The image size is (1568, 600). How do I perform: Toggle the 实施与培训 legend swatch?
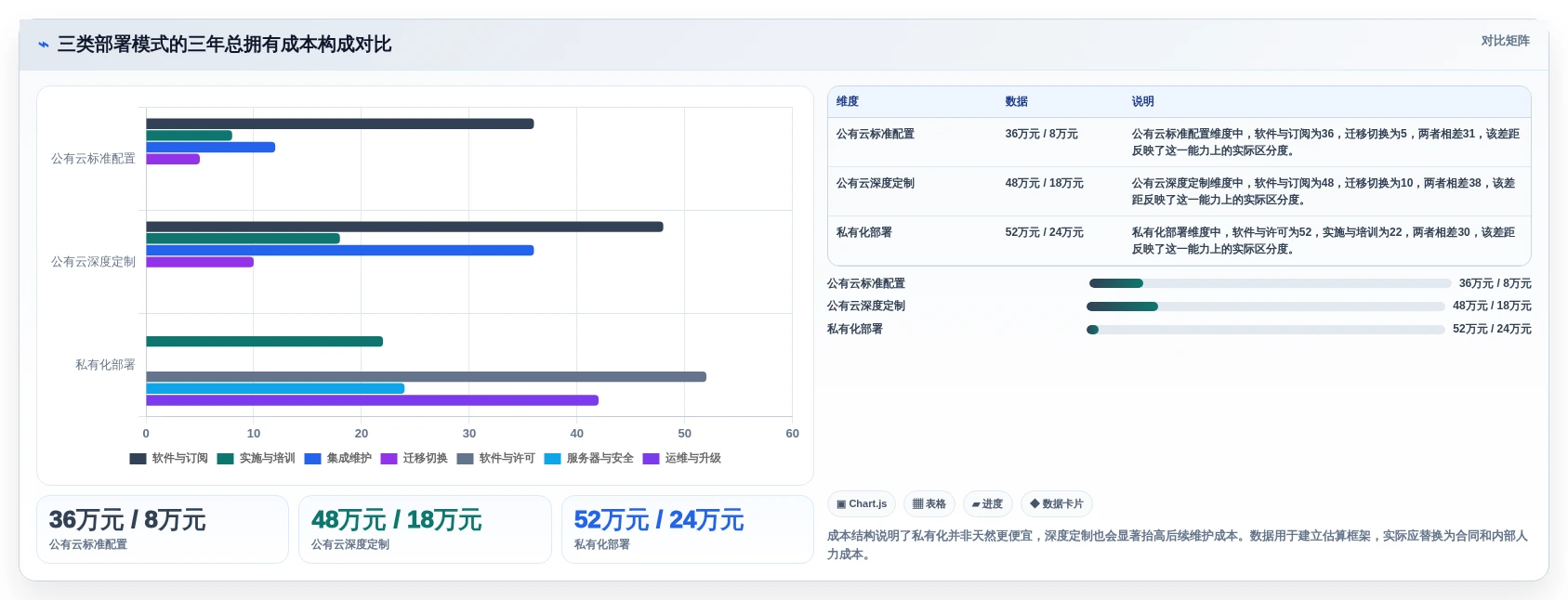225,459
